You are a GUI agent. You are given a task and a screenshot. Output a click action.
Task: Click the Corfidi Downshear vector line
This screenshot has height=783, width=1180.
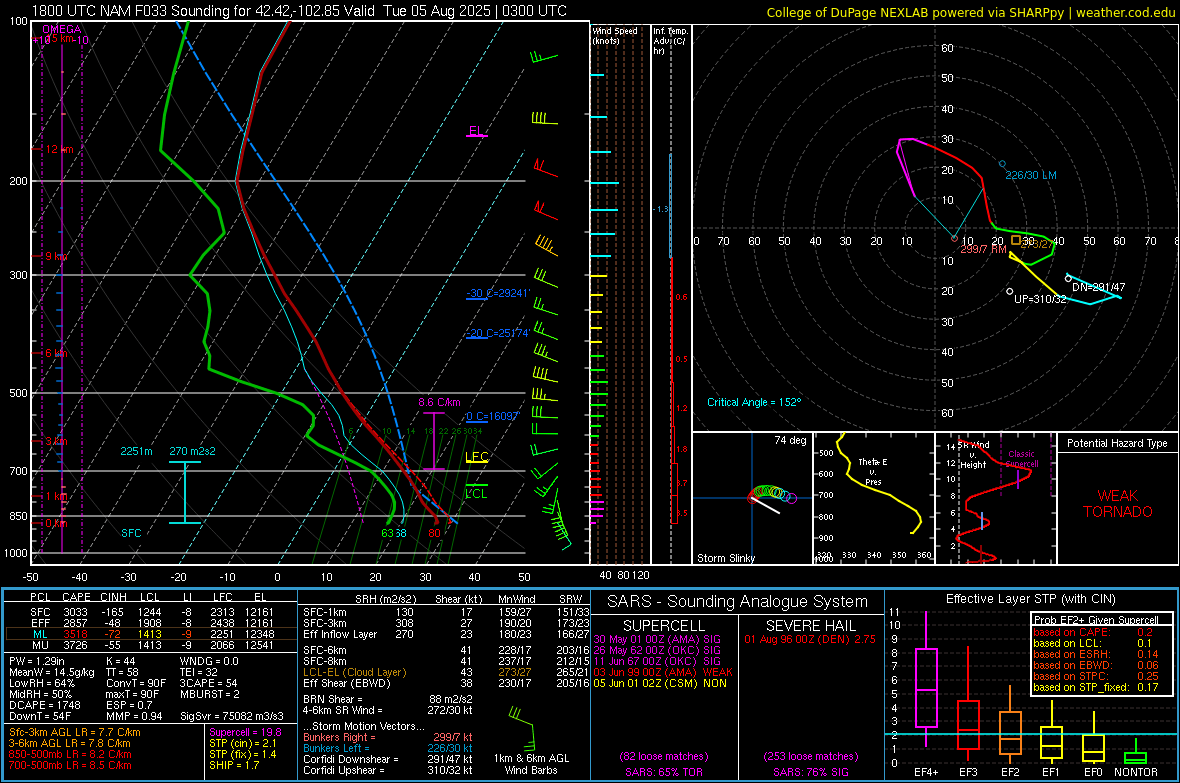388,759
